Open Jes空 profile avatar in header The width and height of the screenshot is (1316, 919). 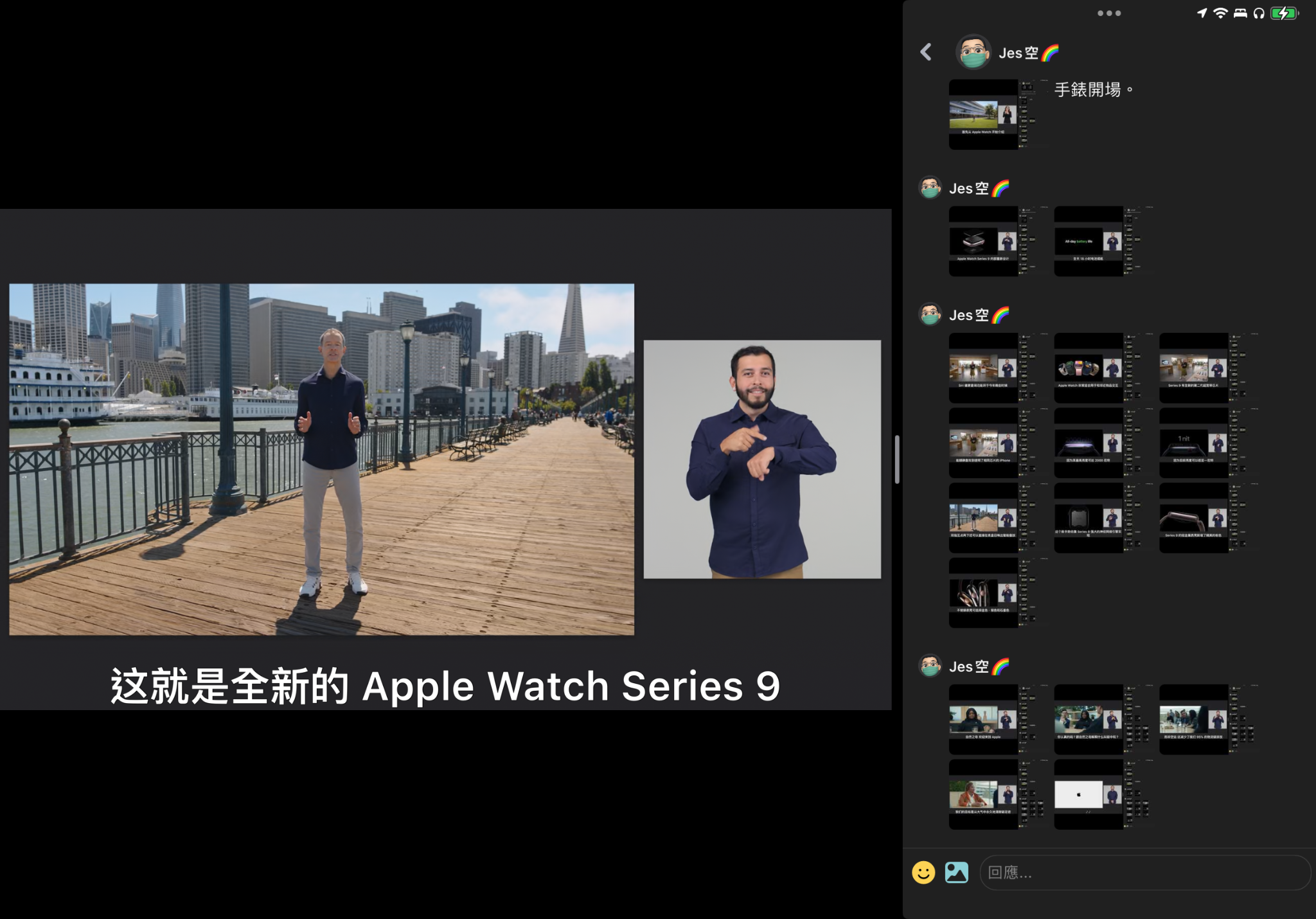[x=973, y=52]
